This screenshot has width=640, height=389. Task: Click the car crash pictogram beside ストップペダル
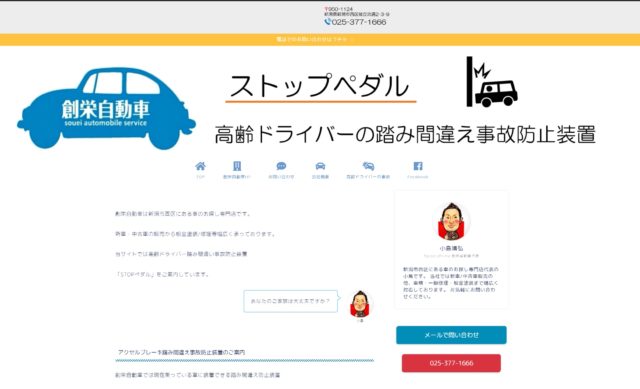[x=492, y=82]
